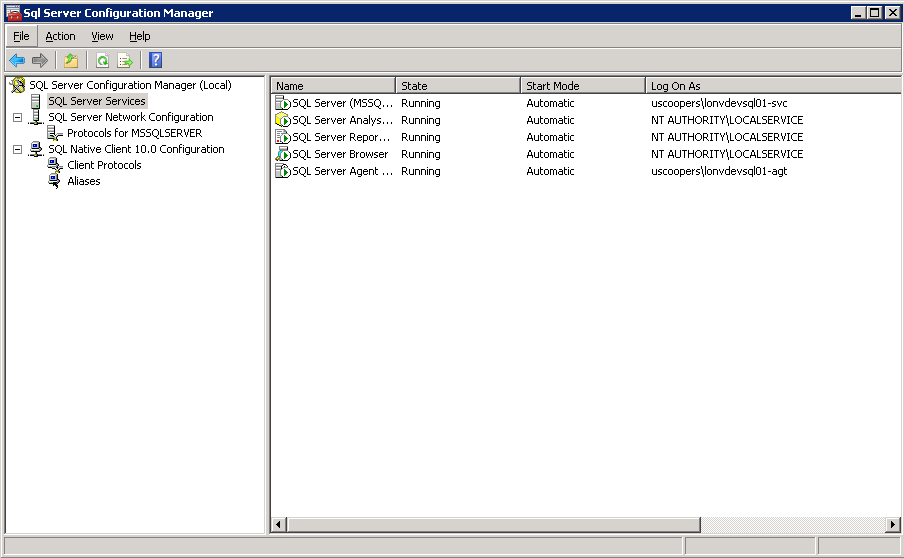Open the File menu
The height and width of the screenshot is (558, 904).
21,36
